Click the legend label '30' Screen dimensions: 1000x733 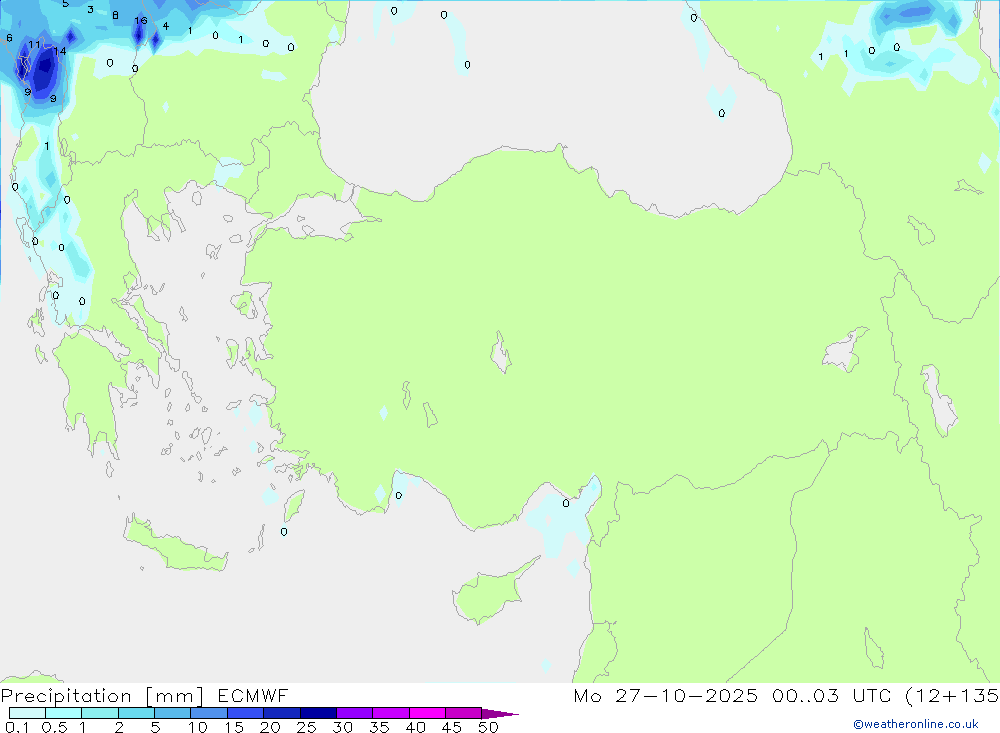point(342,727)
